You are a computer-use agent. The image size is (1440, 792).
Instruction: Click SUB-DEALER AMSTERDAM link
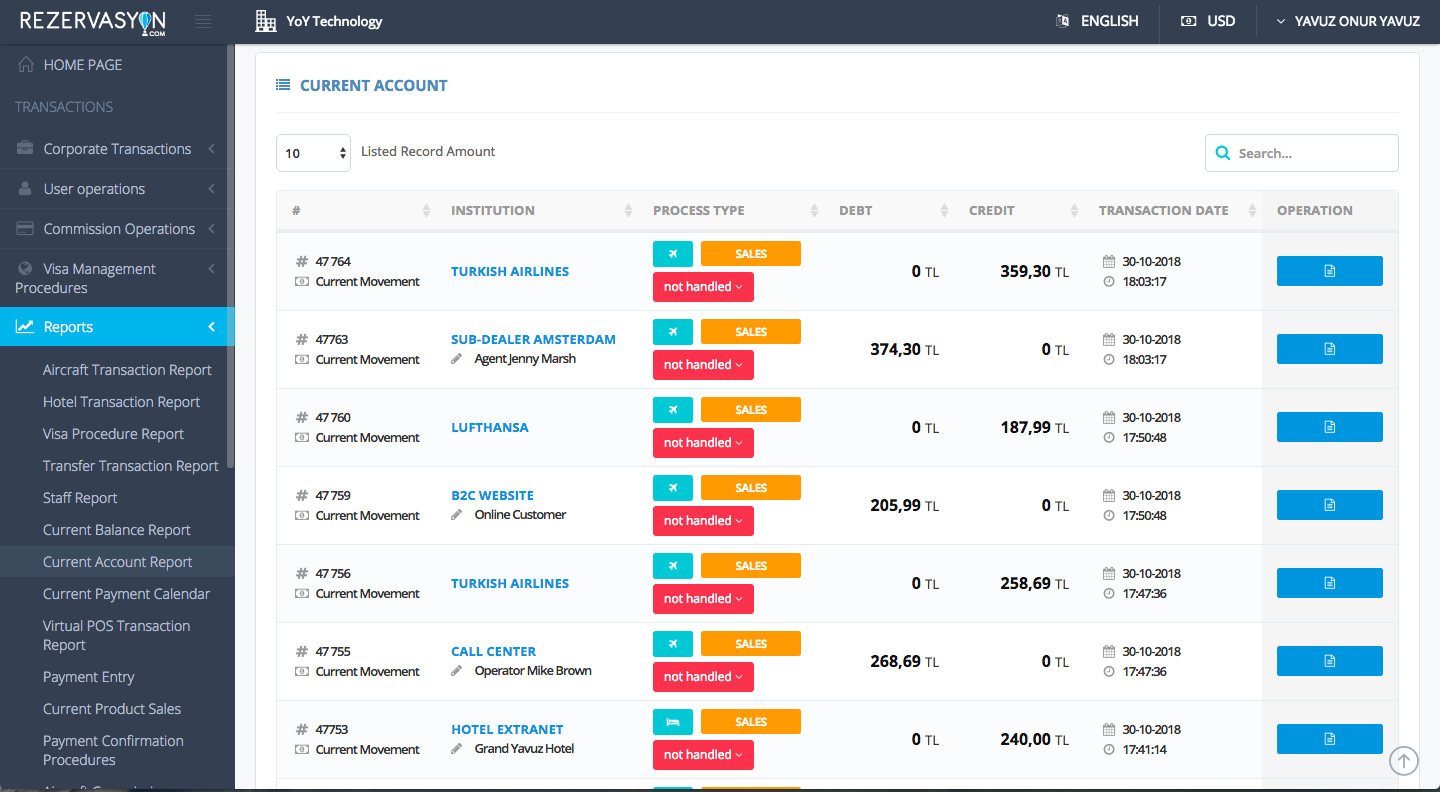coord(533,340)
